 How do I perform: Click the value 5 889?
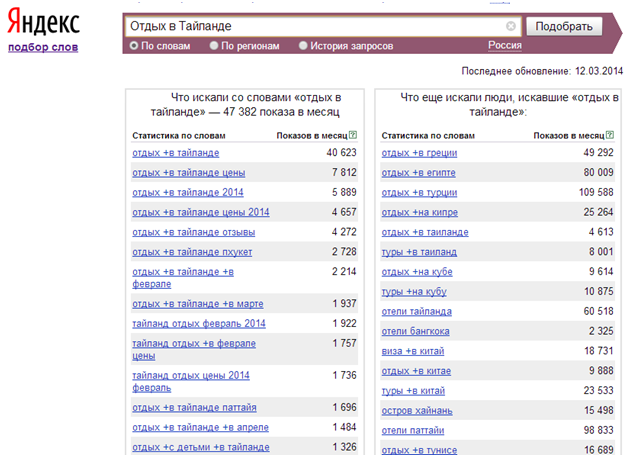pos(344,192)
